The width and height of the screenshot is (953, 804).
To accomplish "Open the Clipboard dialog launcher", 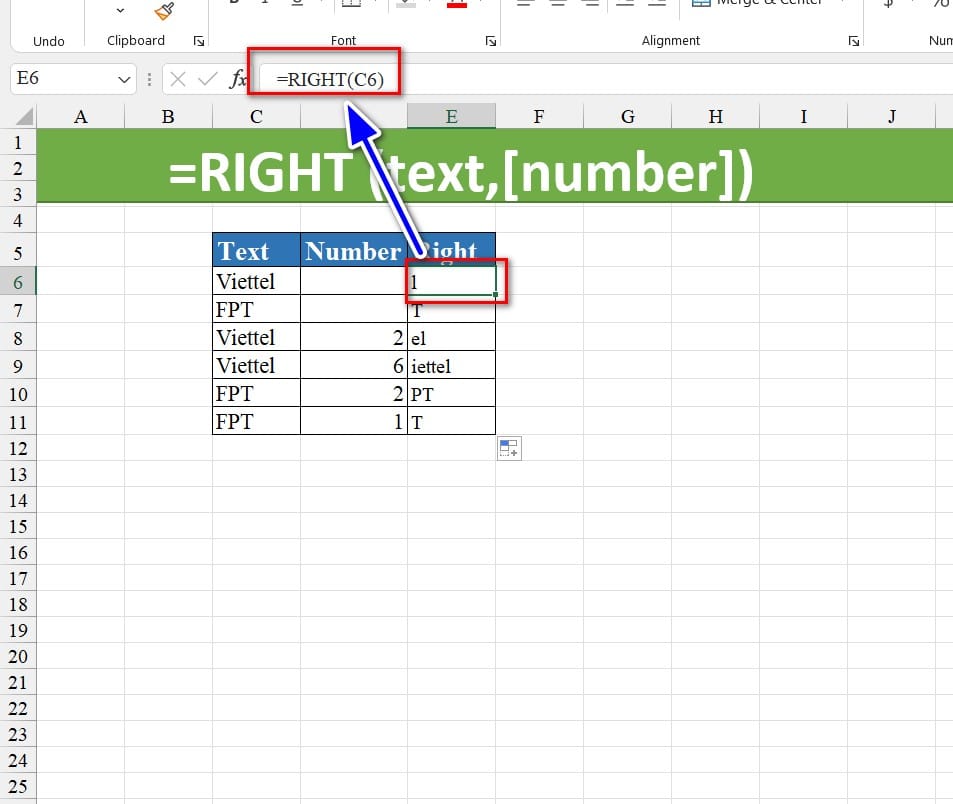I will [x=198, y=41].
